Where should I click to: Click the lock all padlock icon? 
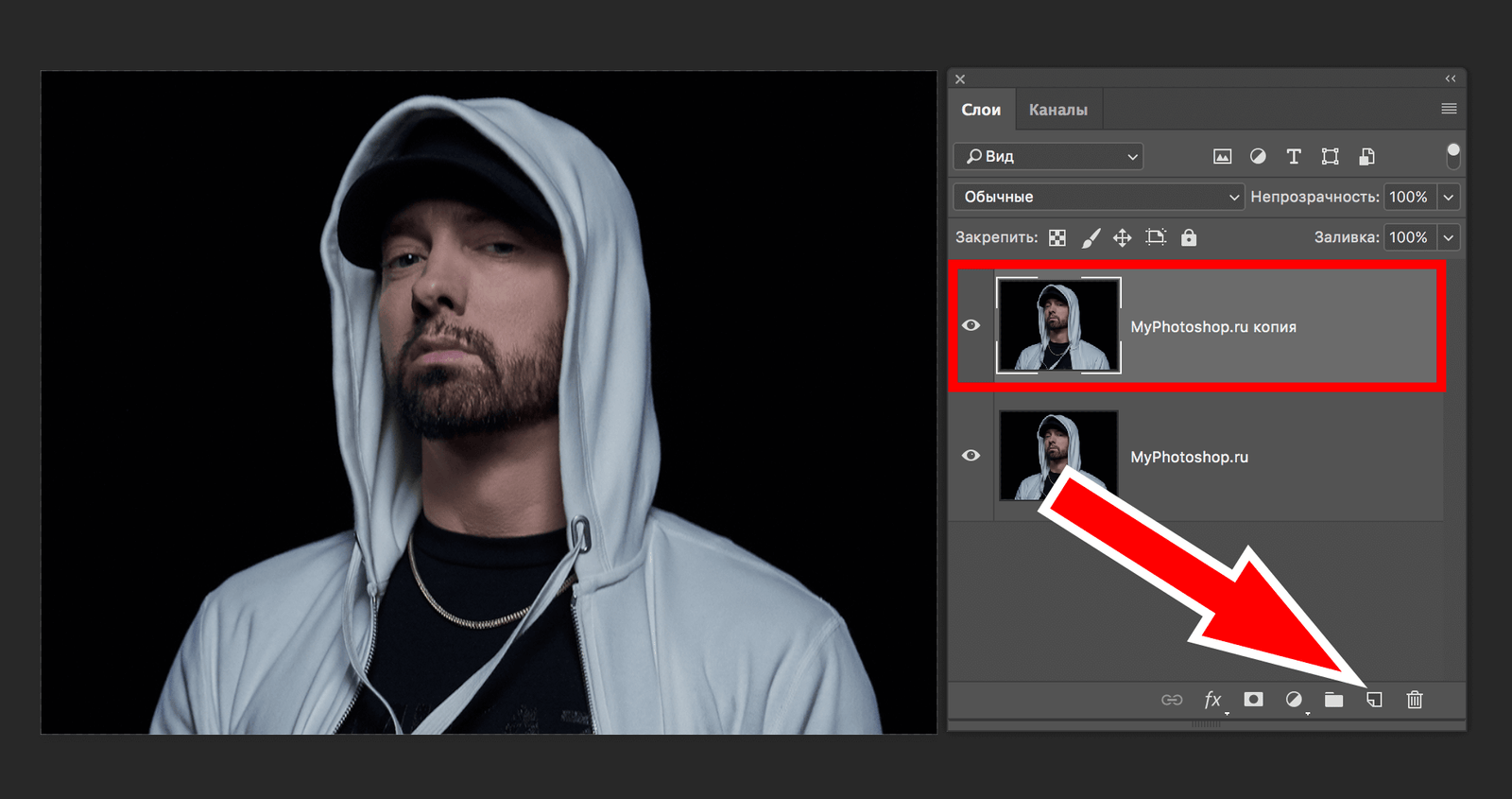pyautogui.click(x=1189, y=238)
